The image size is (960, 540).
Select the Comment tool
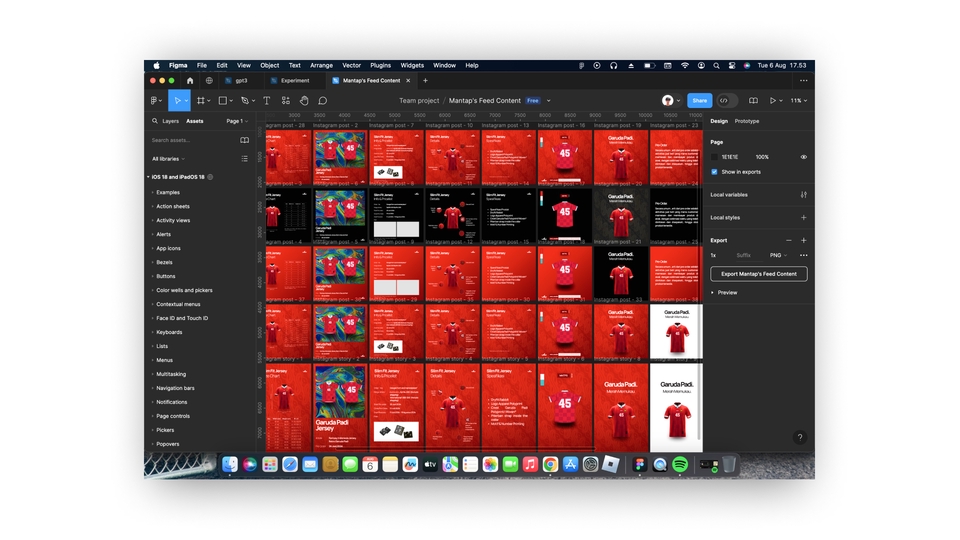point(323,100)
